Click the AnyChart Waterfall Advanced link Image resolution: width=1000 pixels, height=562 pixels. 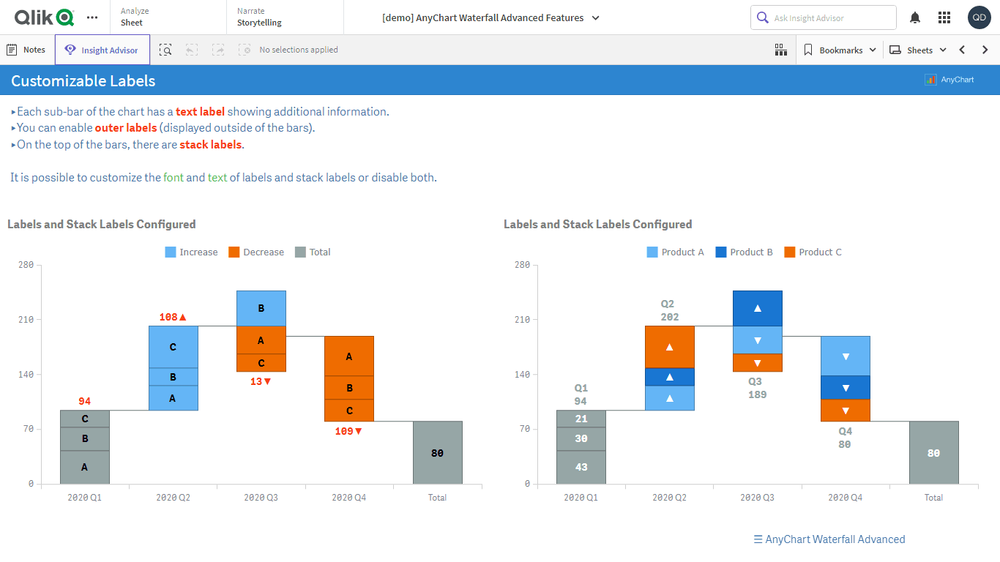829,539
